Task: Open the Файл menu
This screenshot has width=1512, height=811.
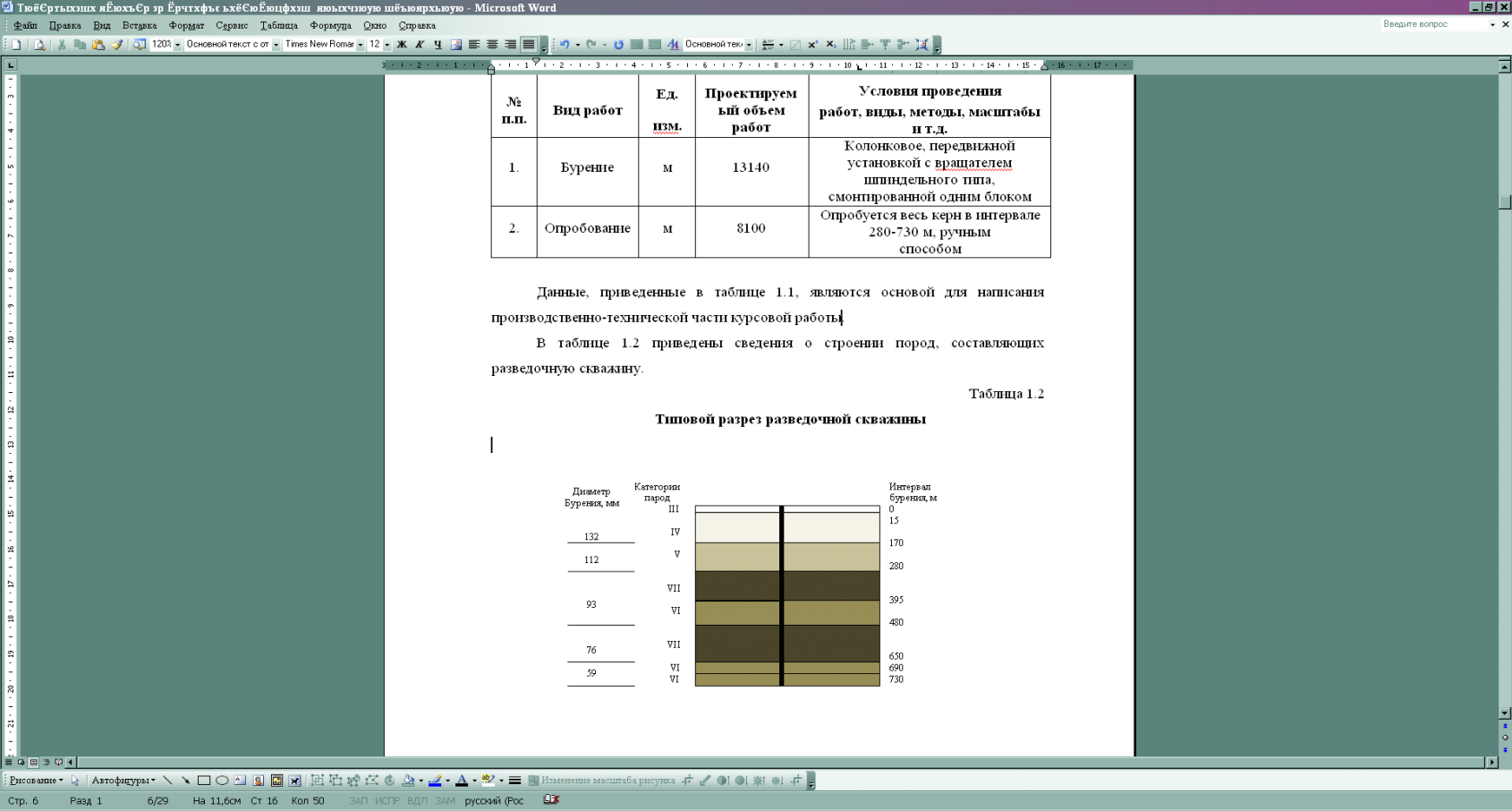Action: tap(25, 25)
